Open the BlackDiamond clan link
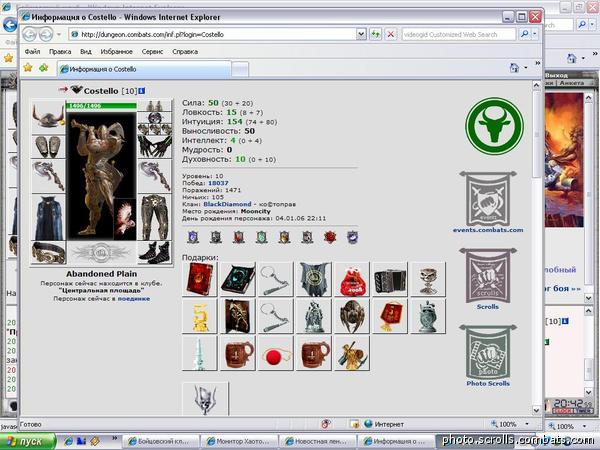 pos(227,204)
